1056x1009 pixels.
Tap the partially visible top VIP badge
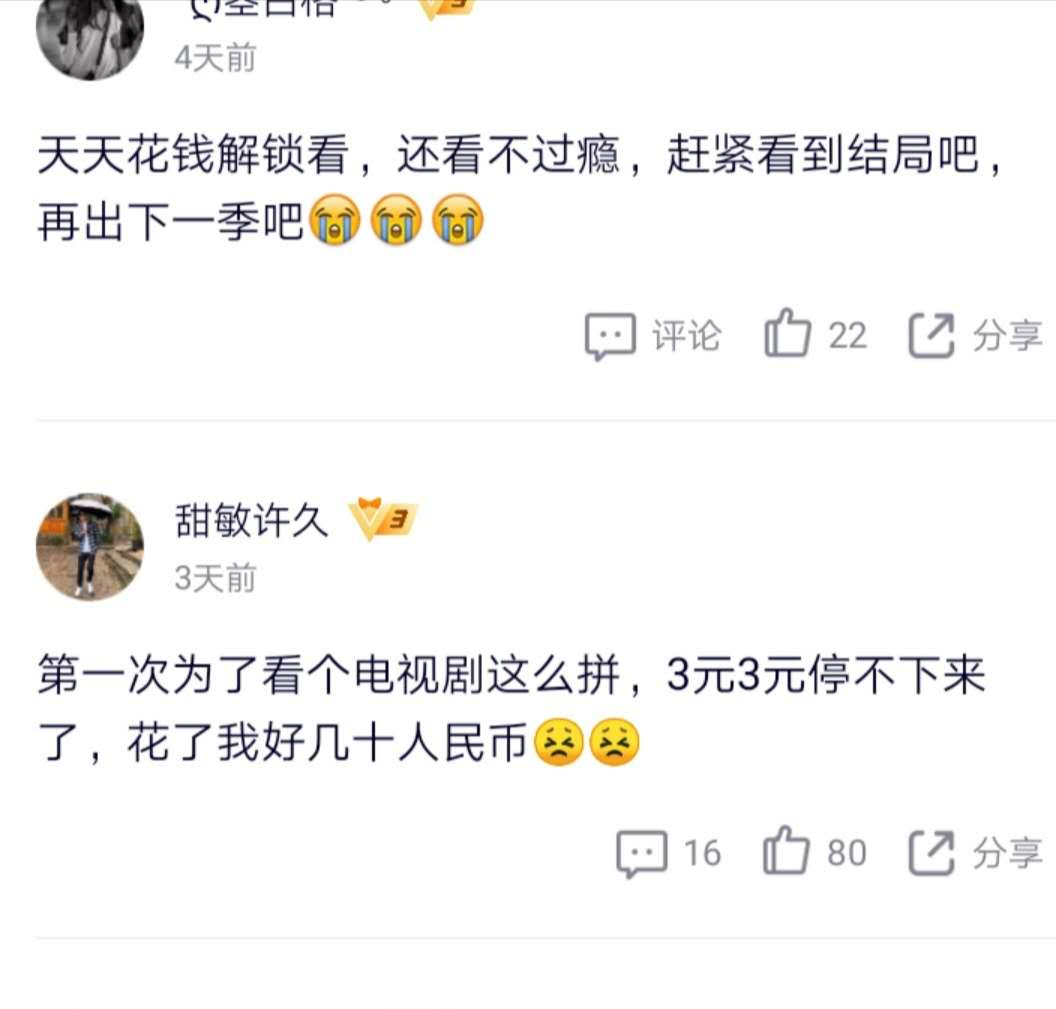[448, 8]
